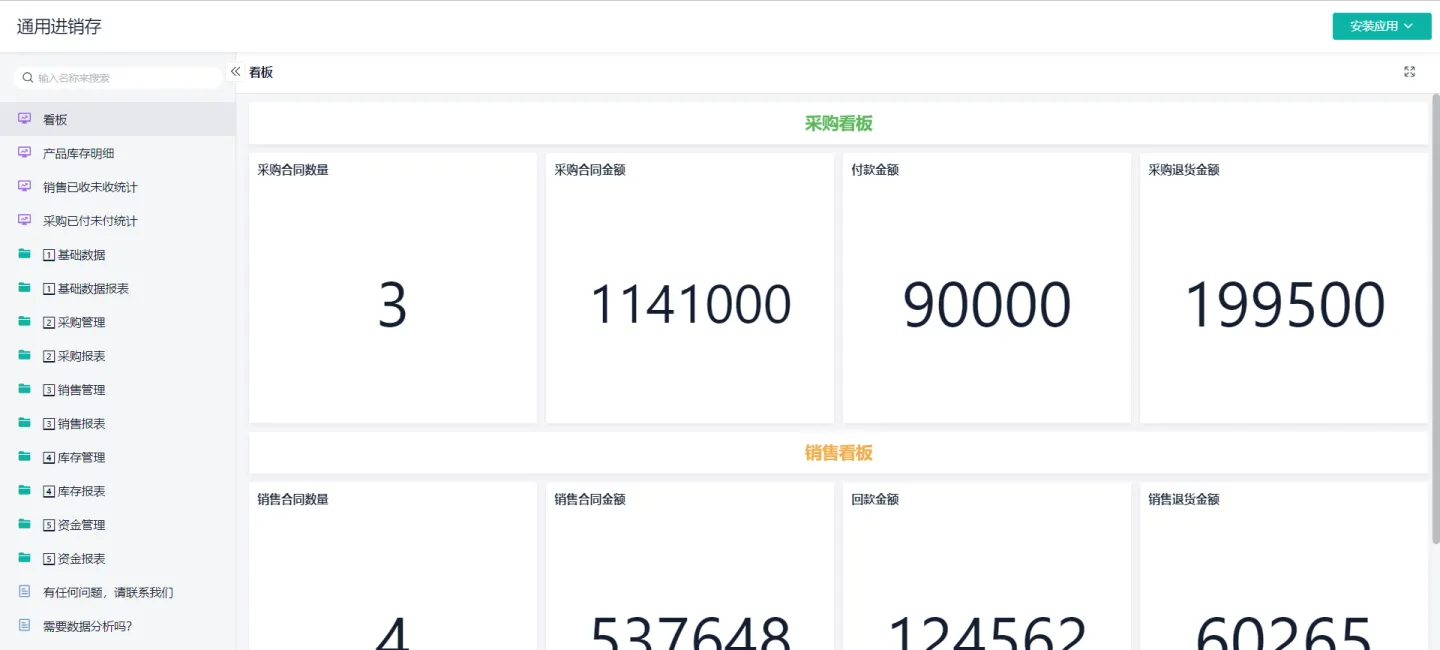
Task: Click the 采购合同金额 card title
Action: [590, 170]
